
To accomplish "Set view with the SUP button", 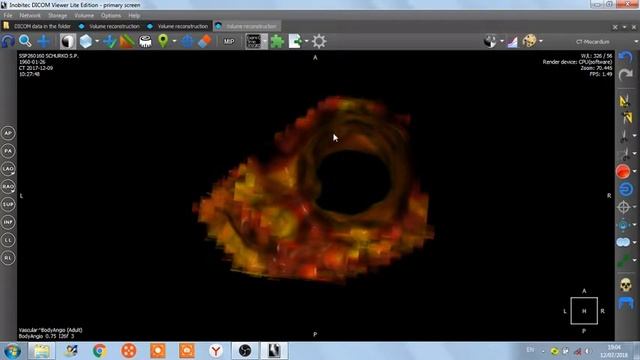I will 8,204.
